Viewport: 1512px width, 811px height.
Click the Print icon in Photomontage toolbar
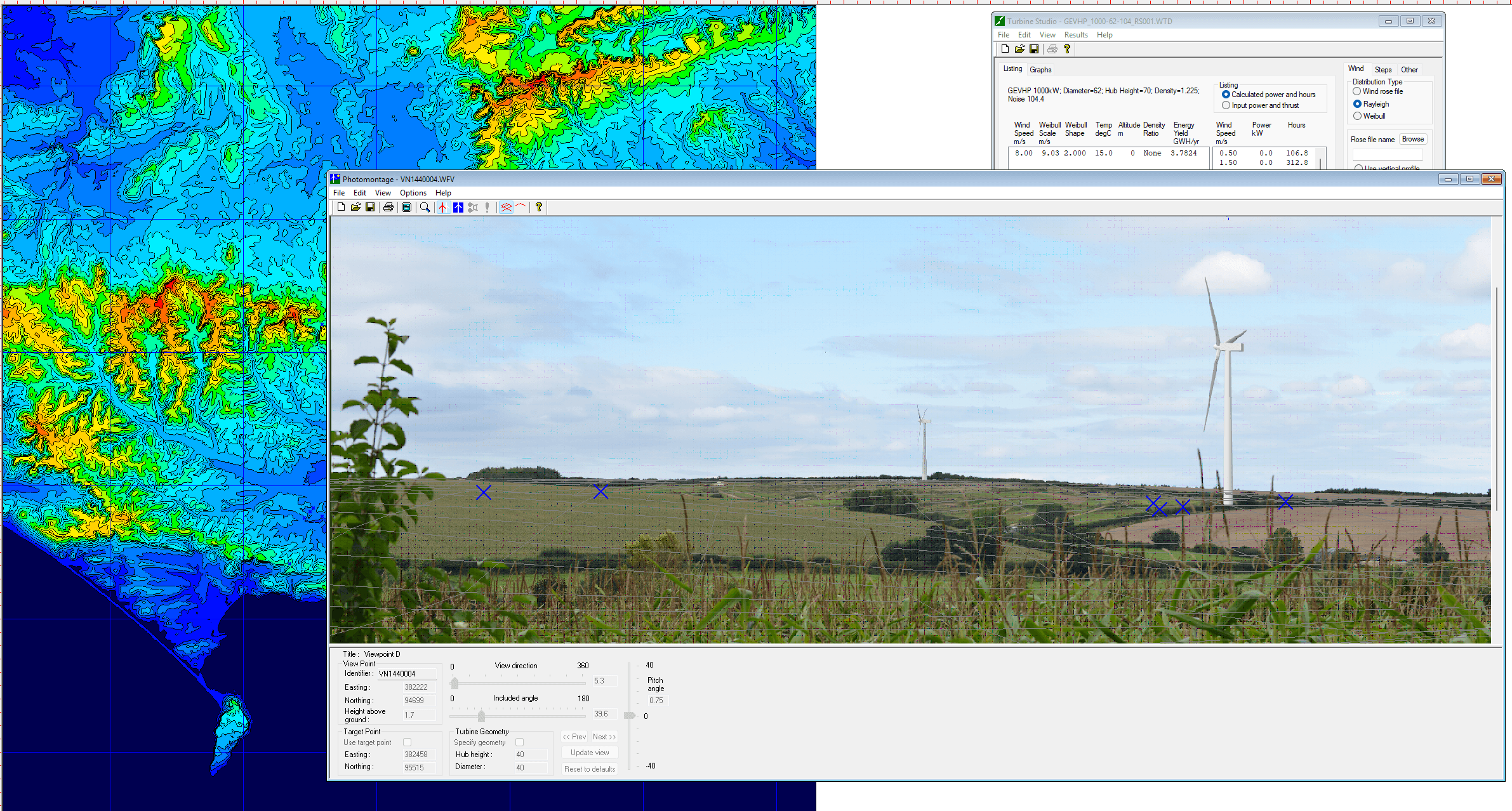click(x=388, y=208)
